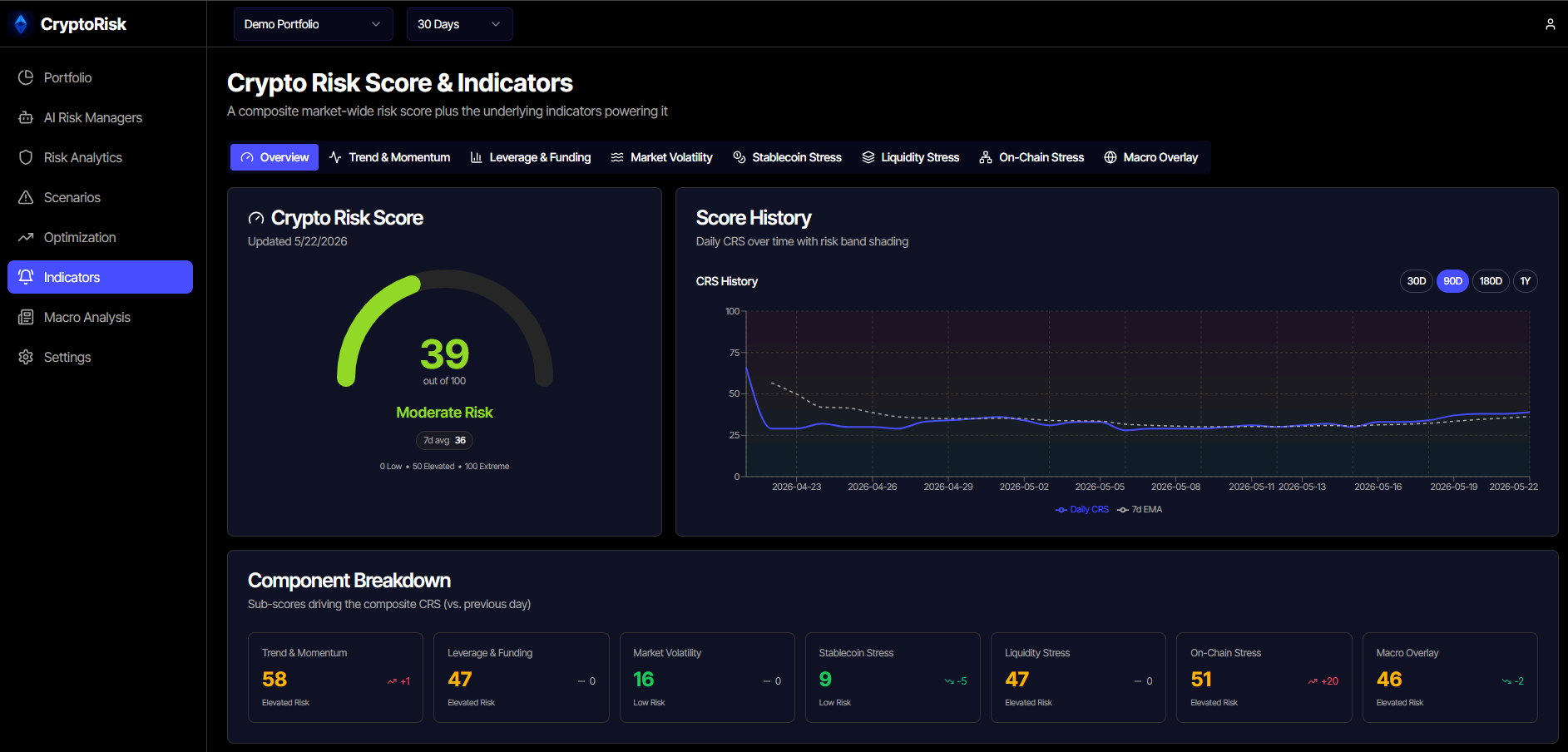Click the 7d avg 36 badge
This screenshot has width=1568, height=752.
point(444,440)
